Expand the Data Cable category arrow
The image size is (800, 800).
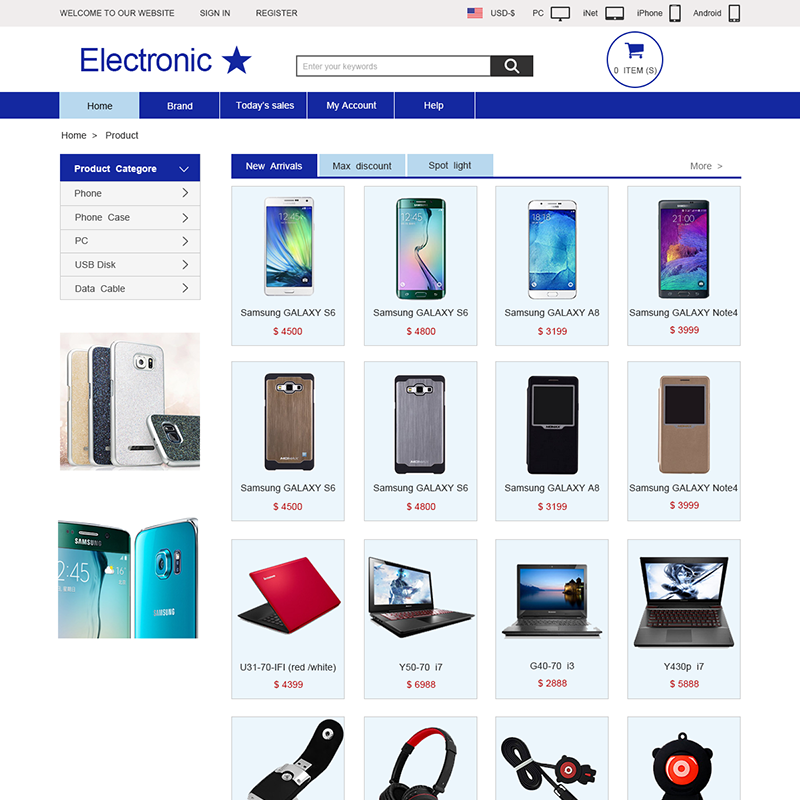click(x=185, y=288)
